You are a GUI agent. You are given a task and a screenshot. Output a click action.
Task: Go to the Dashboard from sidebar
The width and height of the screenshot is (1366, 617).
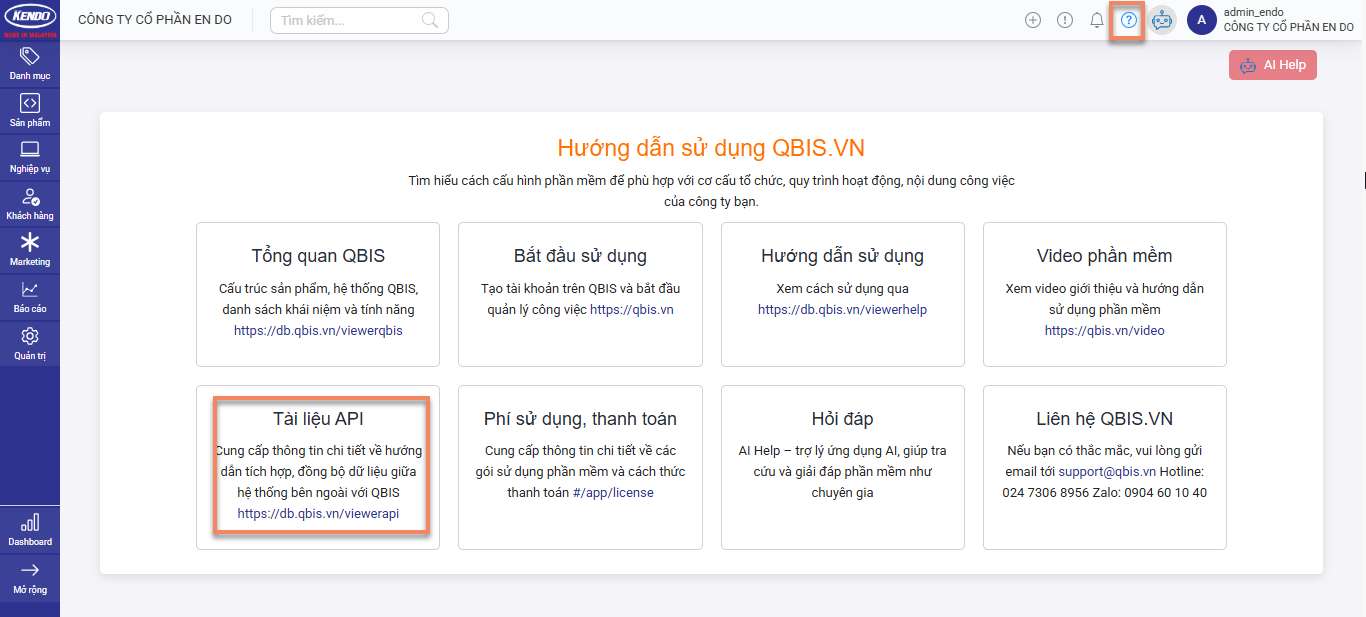point(30,530)
